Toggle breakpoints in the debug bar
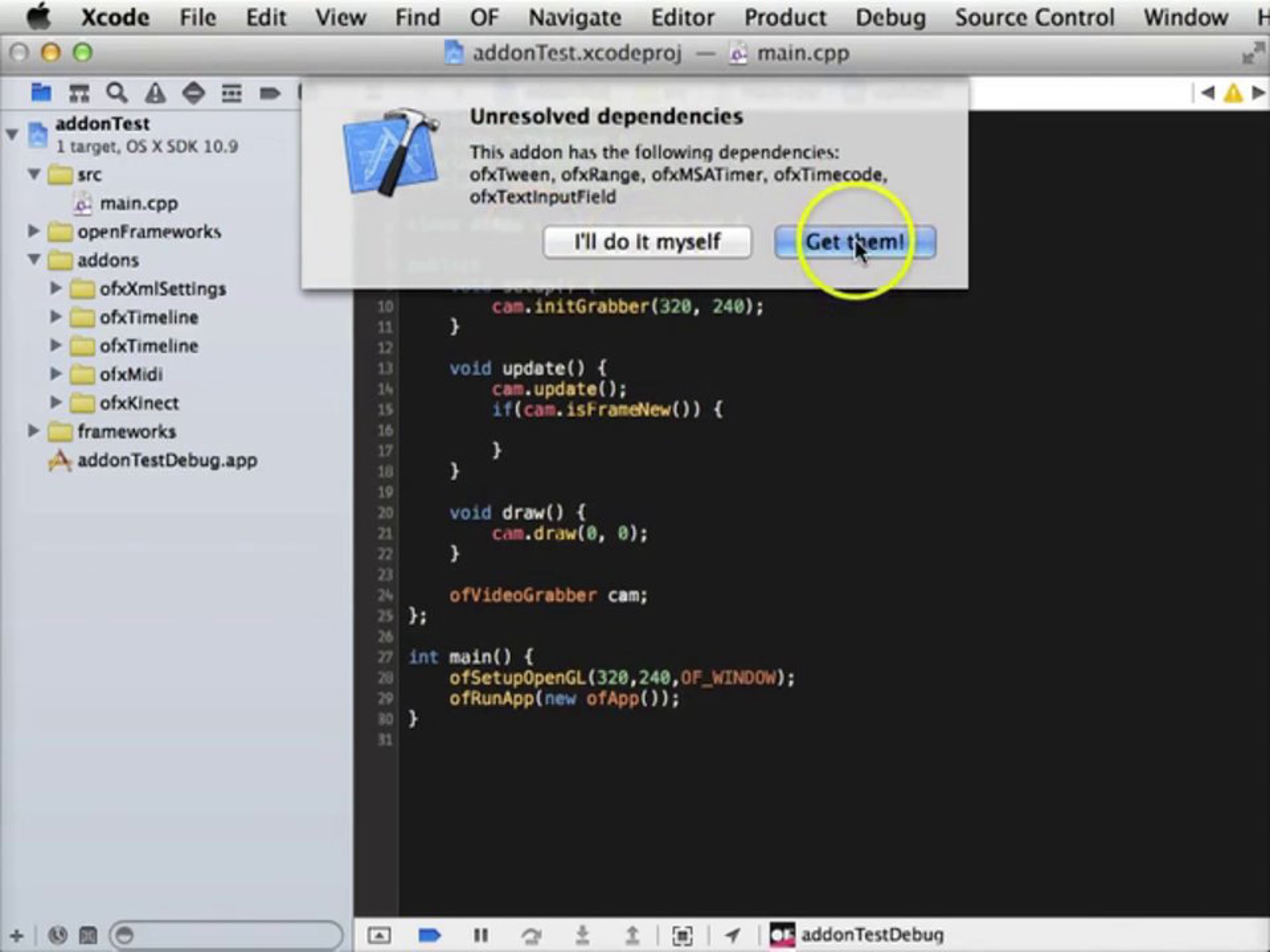 (x=430, y=936)
